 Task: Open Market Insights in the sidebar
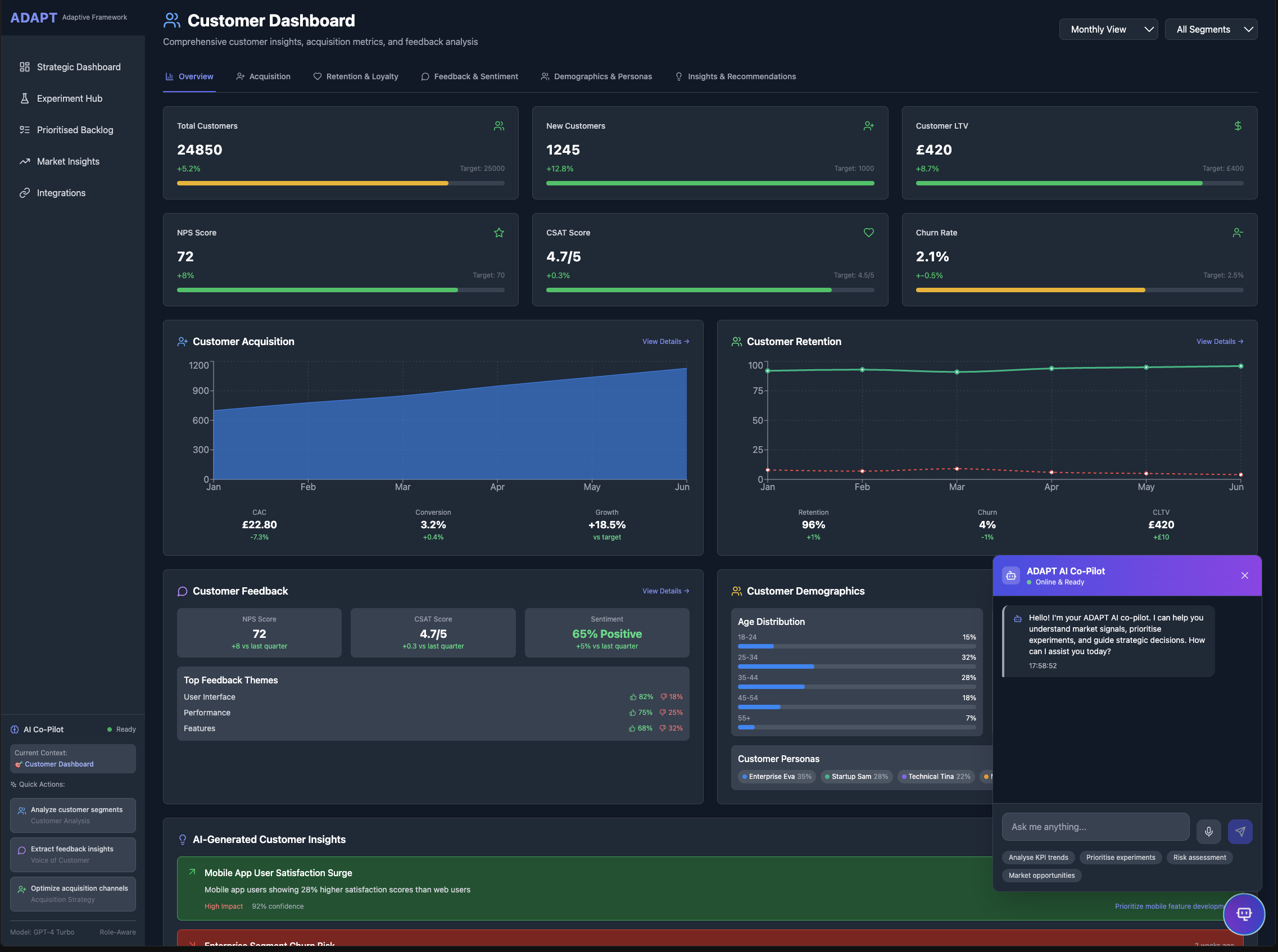coord(68,161)
